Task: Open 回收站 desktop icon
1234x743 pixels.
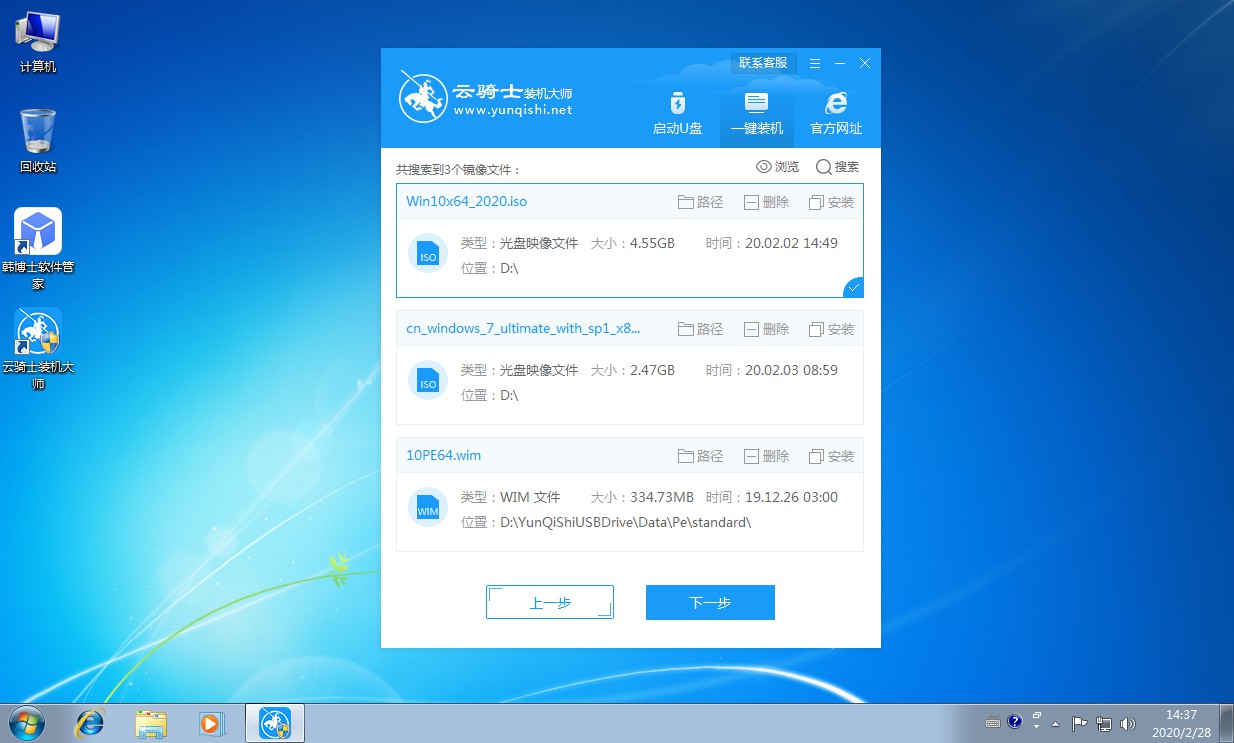Action: pyautogui.click(x=38, y=141)
